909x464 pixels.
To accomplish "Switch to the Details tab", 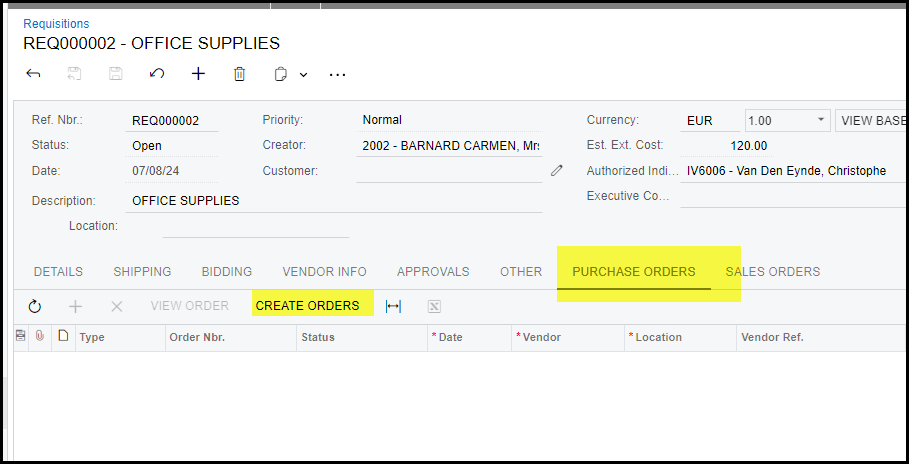I will 58,272.
